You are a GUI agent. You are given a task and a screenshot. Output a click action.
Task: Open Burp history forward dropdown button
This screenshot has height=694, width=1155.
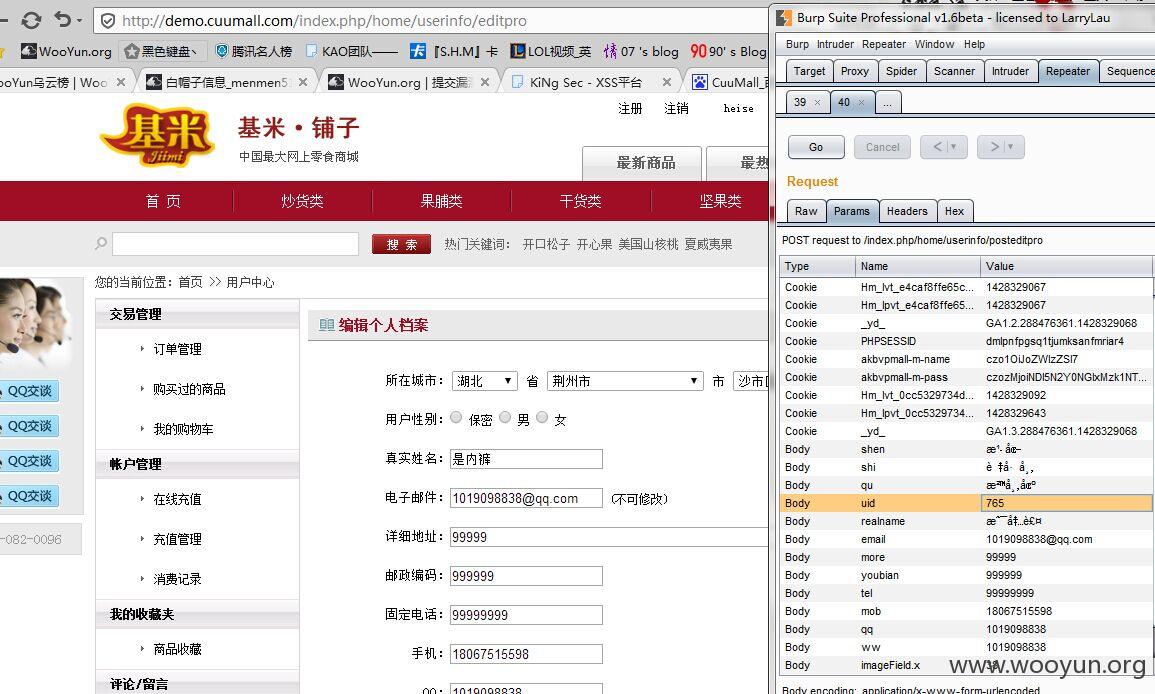point(1001,147)
